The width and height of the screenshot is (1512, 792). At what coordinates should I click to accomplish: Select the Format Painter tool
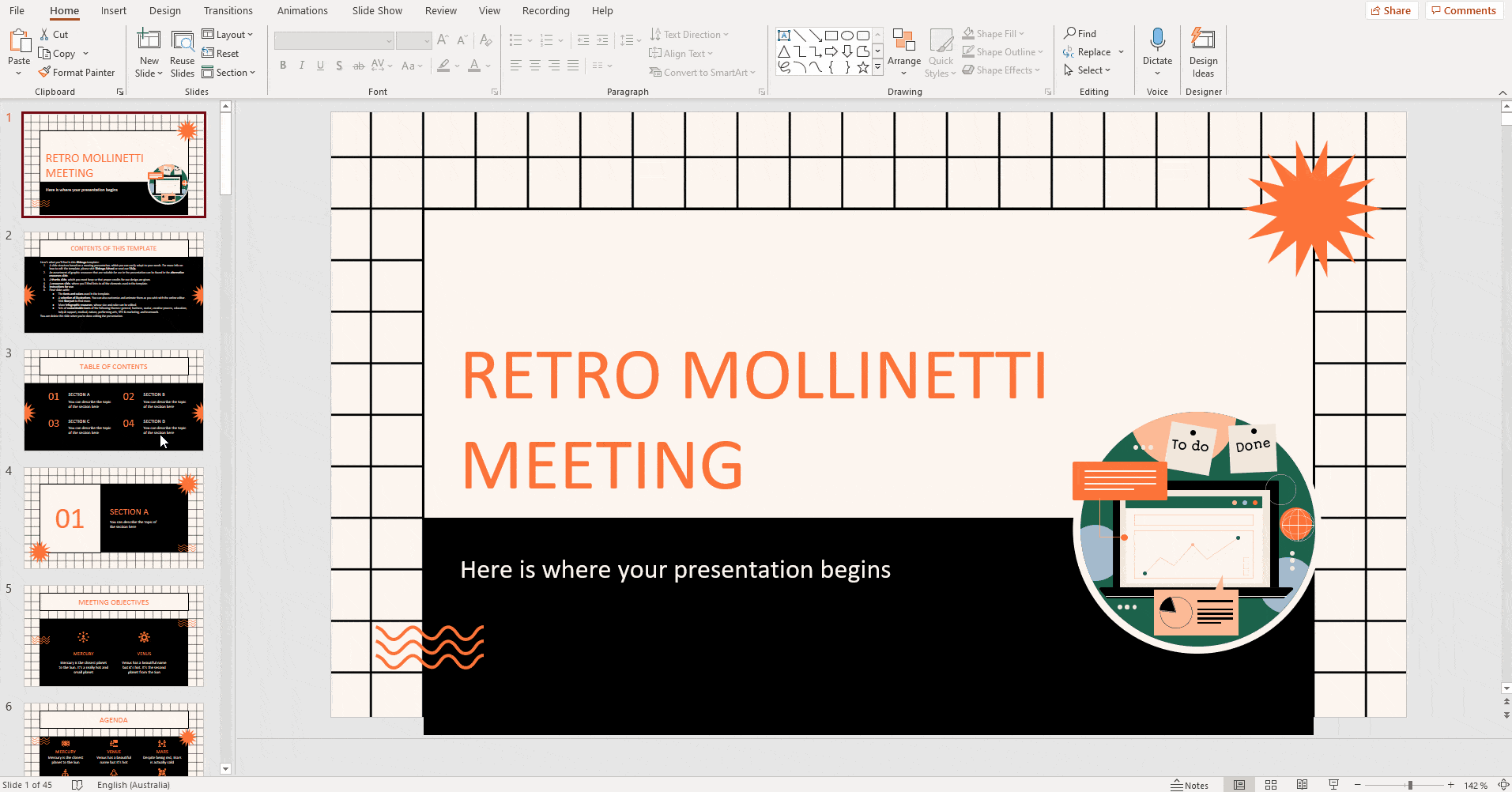(x=77, y=72)
